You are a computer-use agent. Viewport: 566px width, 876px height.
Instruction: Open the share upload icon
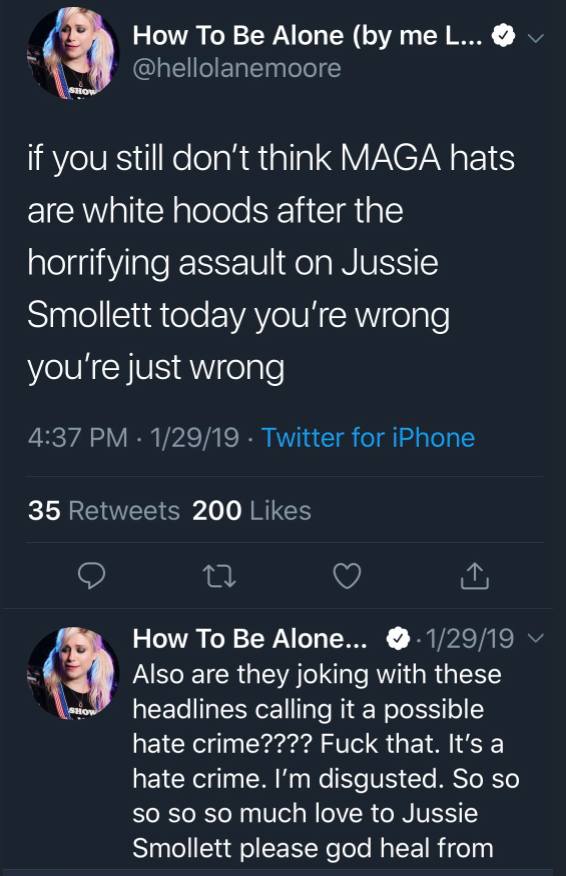tap(475, 576)
